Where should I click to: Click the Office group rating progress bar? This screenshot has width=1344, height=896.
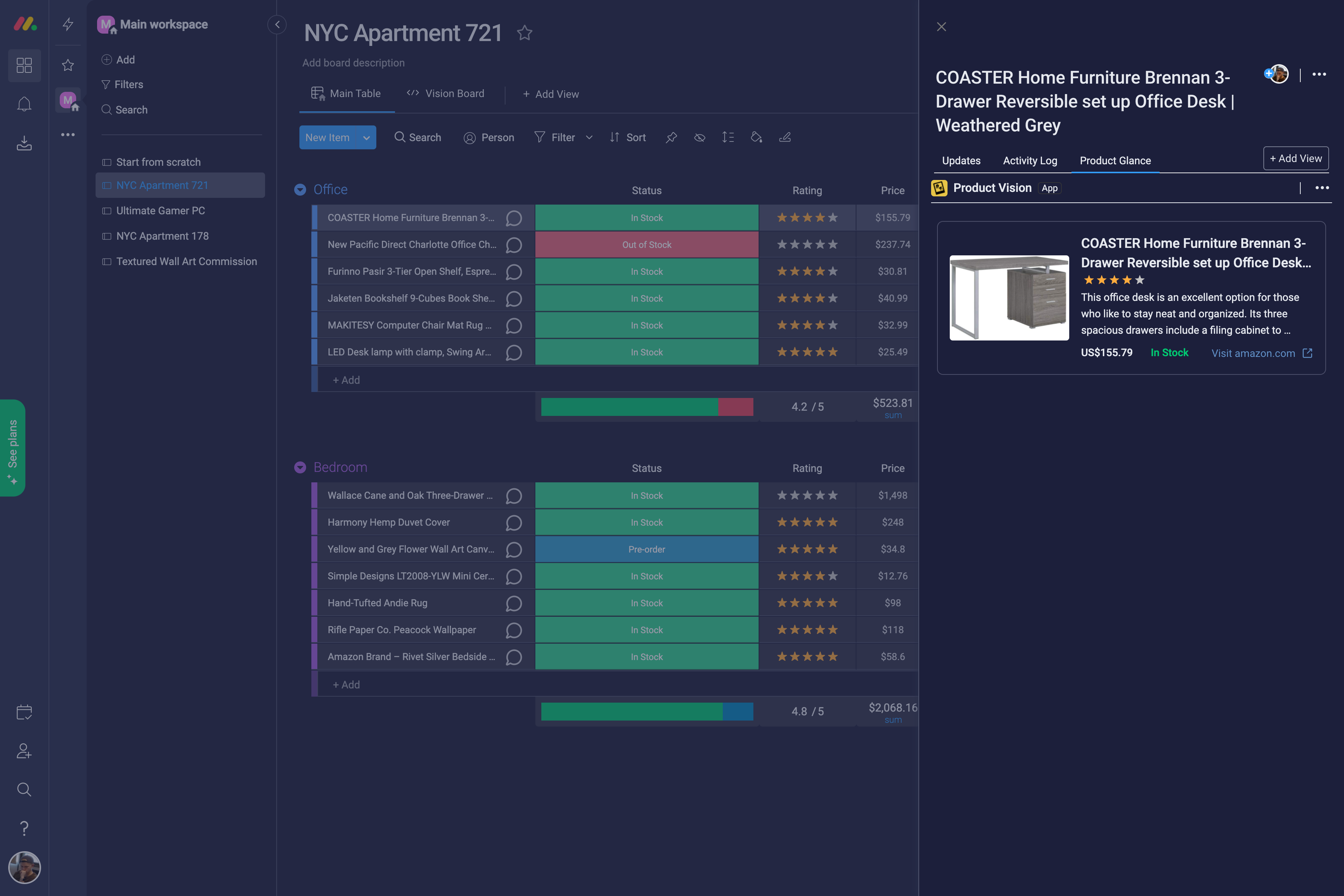[646, 406]
